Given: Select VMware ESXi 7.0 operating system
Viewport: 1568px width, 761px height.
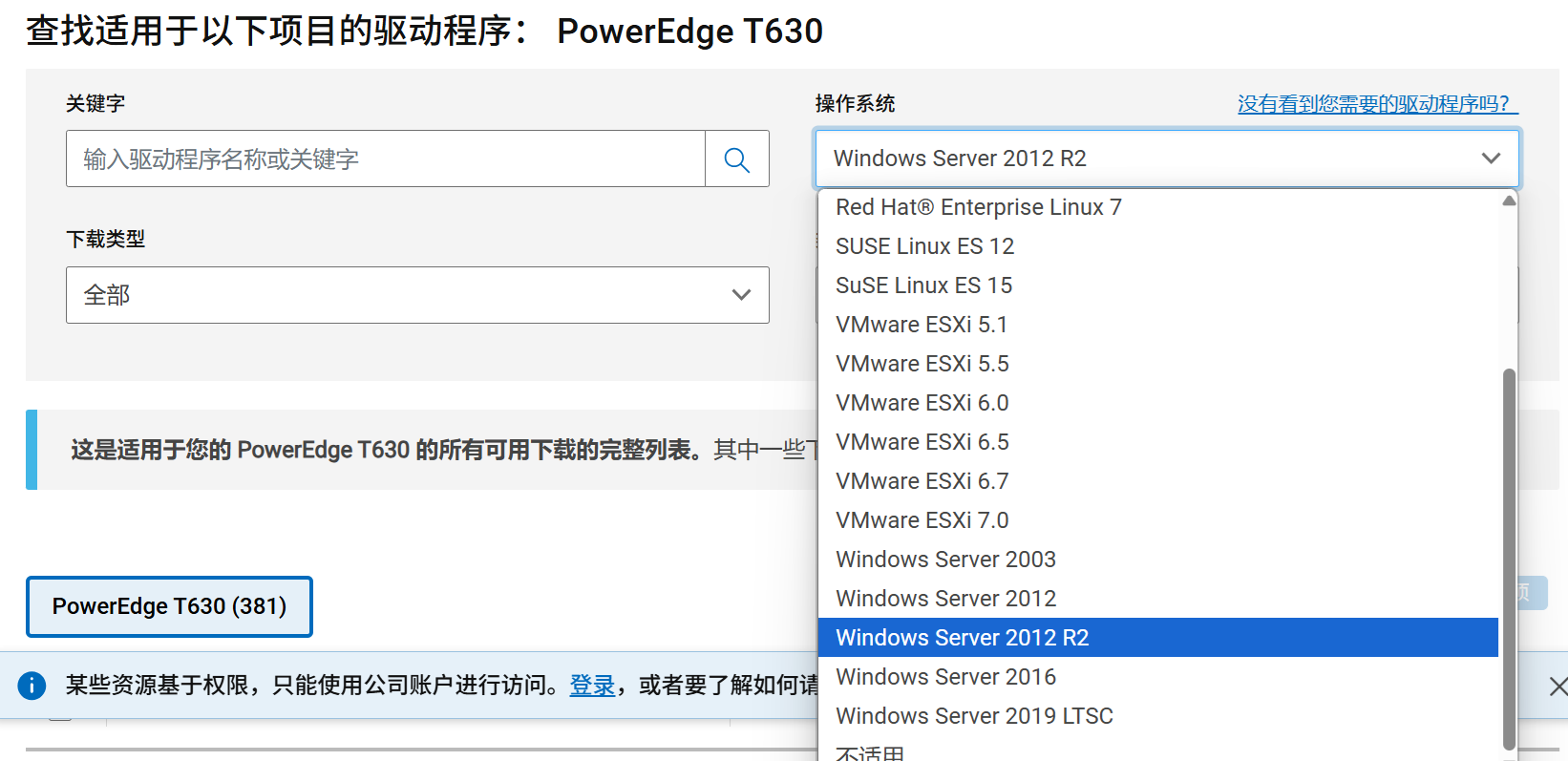Looking at the screenshot, I should 921,519.
